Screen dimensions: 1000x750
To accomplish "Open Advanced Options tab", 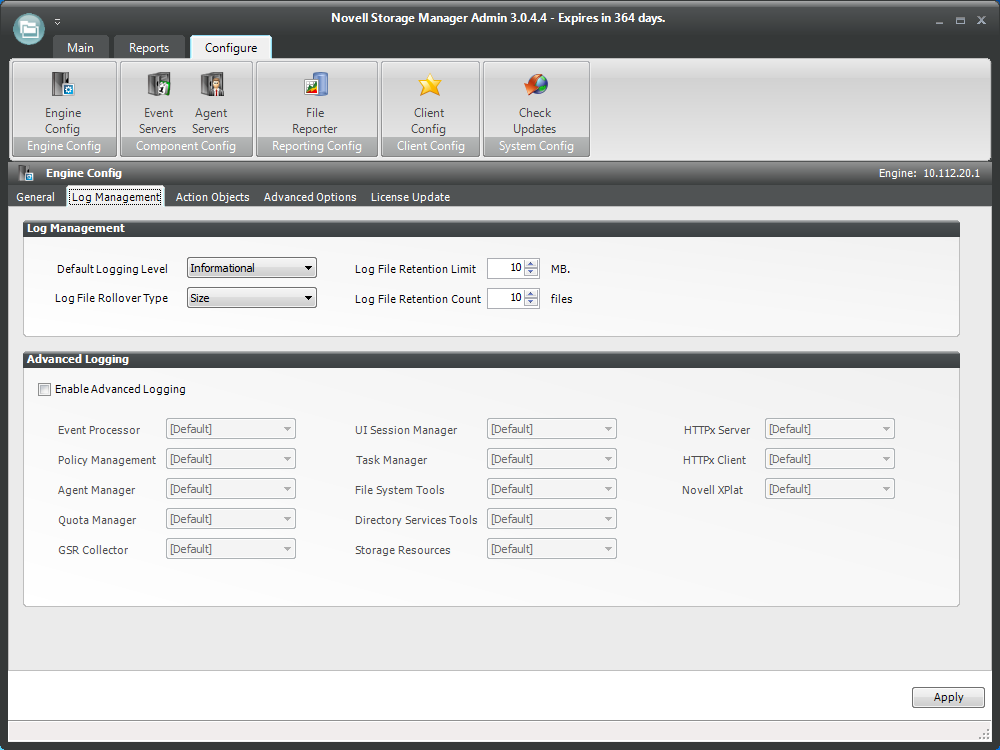I will click(x=310, y=197).
